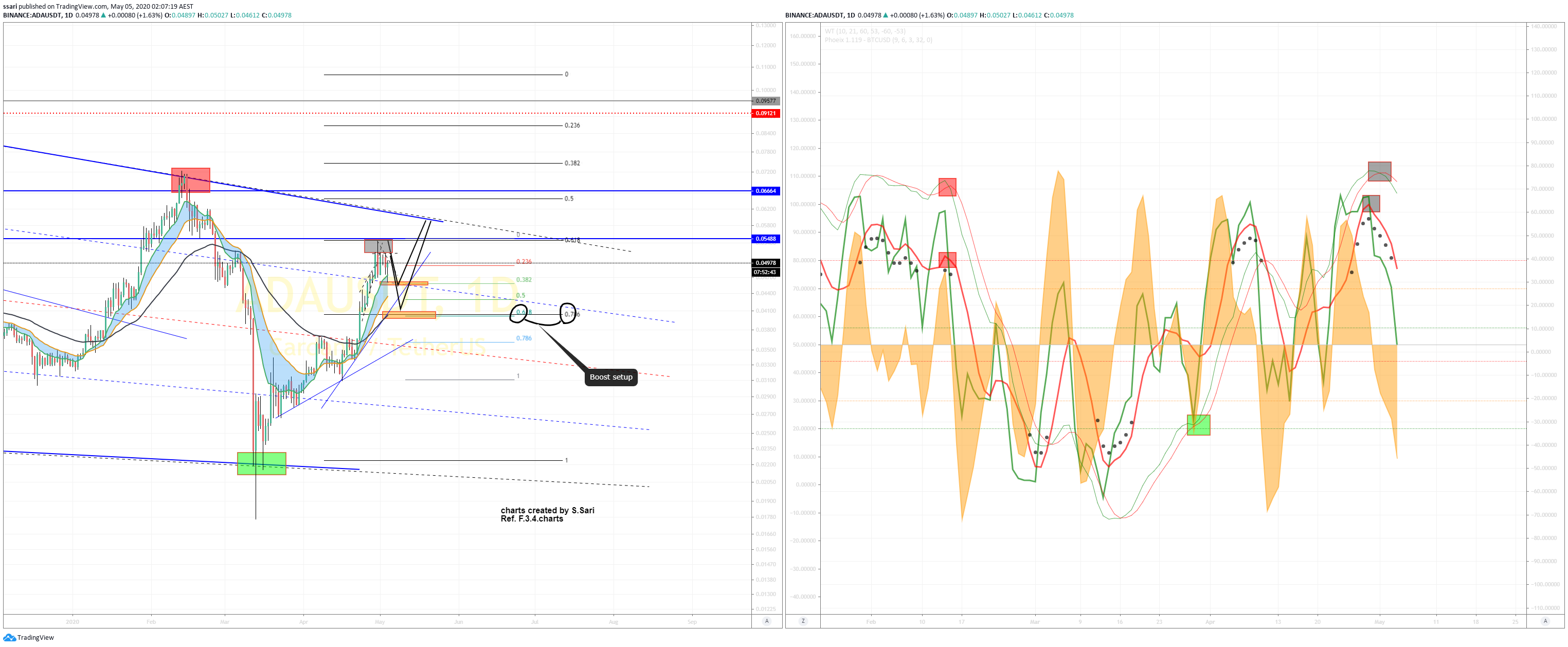Click the black 0.236 Fibonacci level label
The height and width of the screenshot is (647, 1568).
tap(572, 125)
